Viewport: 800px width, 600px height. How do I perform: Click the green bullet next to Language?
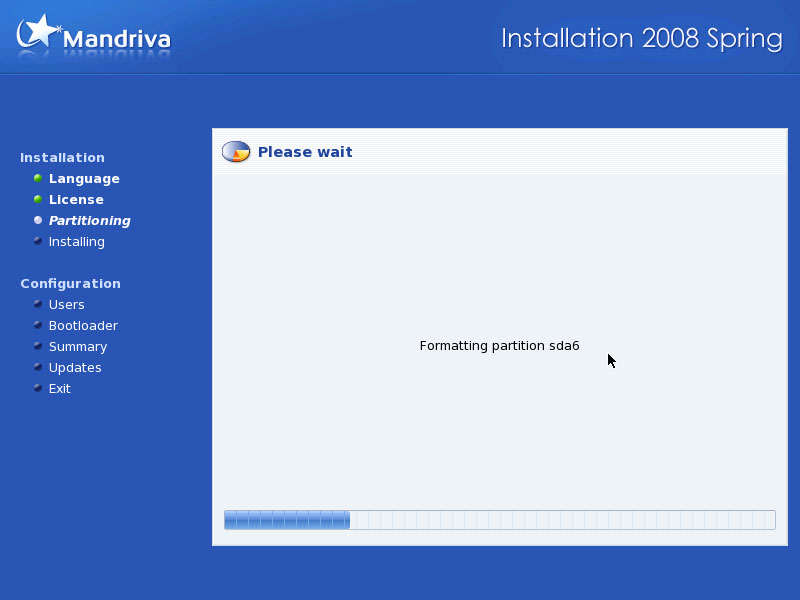[x=38, y=178]
